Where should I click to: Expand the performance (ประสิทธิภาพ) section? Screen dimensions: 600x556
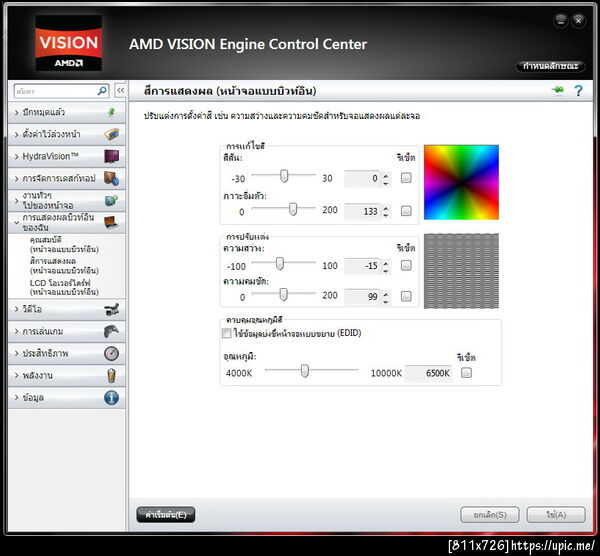tap(67, 354)
